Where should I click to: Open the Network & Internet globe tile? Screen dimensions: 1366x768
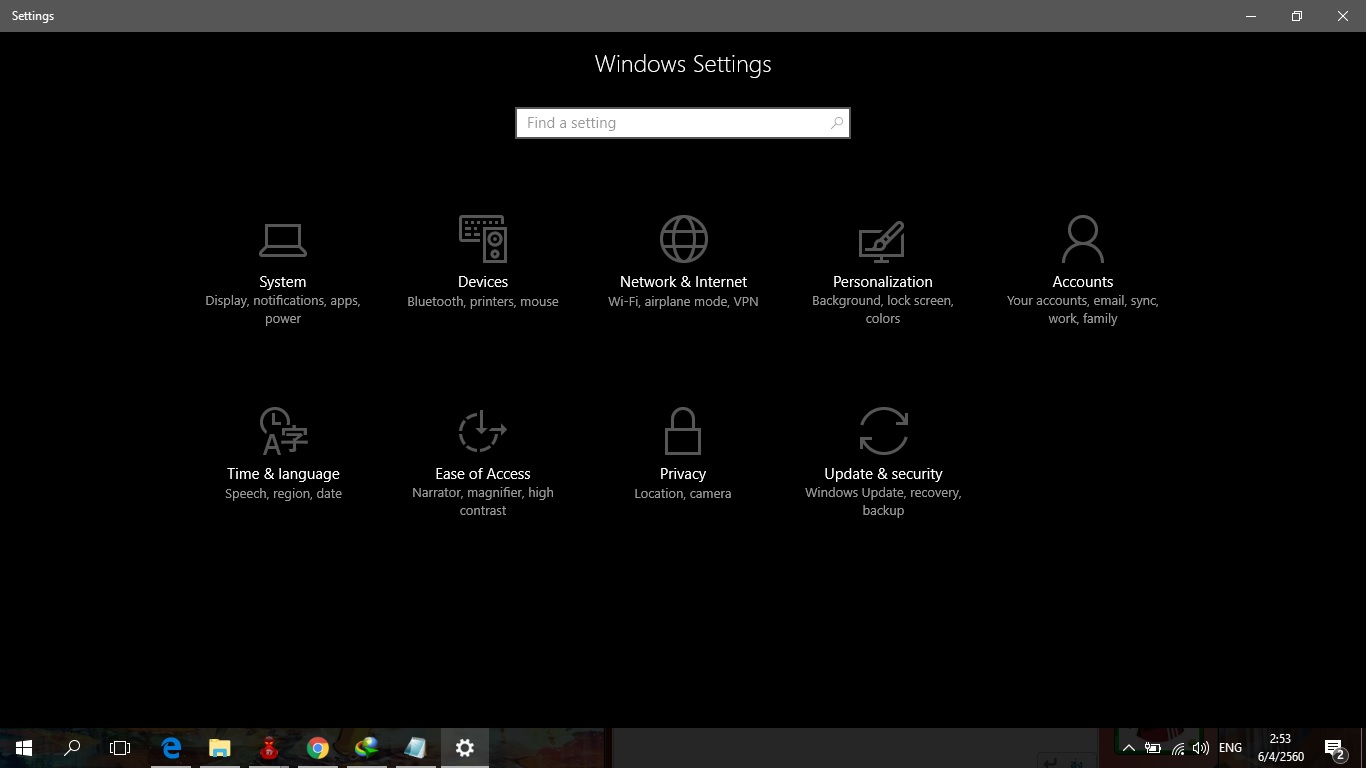click(x=683, y=263)
